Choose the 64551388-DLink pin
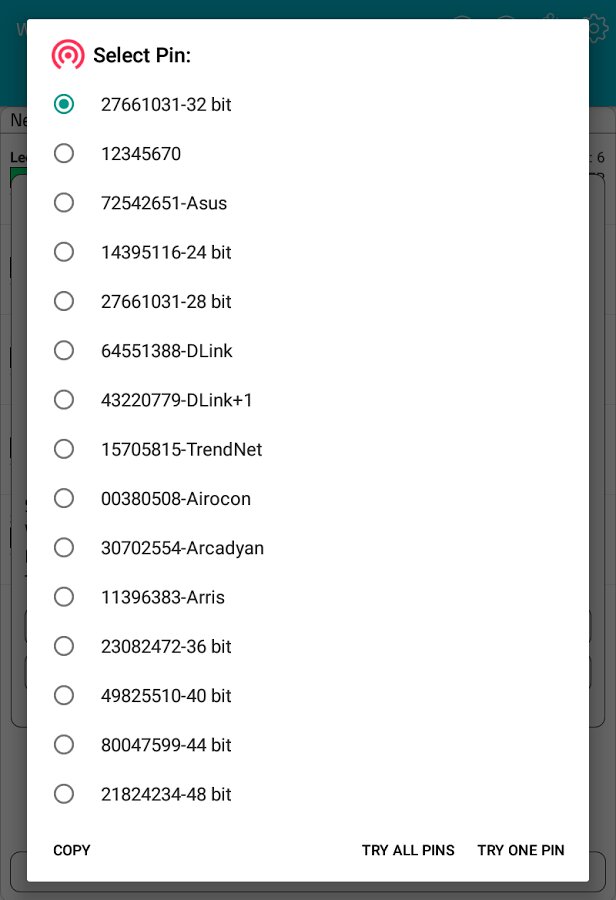This screenshot has height=900, width=616. [64, 350]
